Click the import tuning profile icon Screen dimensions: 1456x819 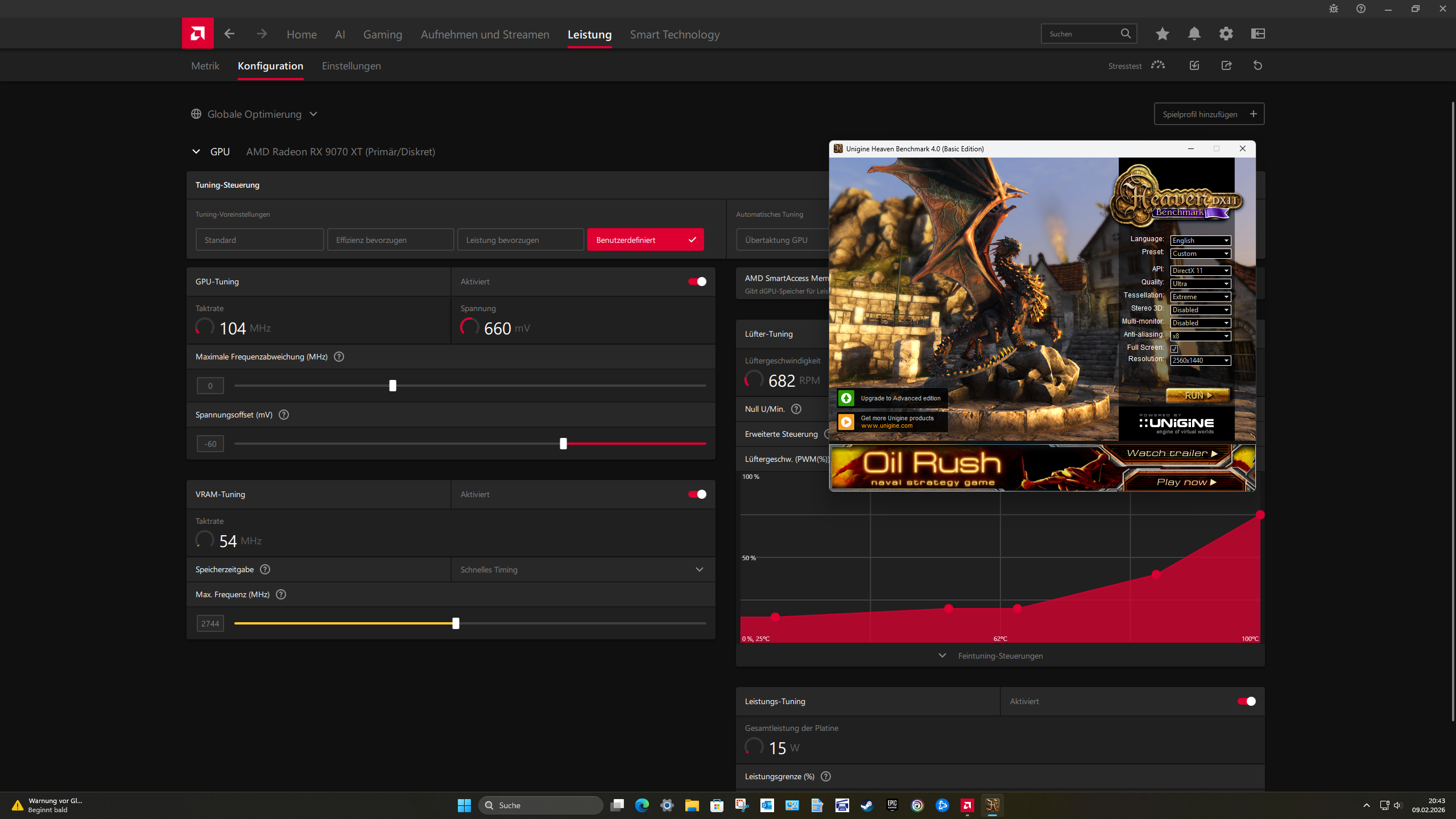pyautogui.click(x=1194, y=65)
